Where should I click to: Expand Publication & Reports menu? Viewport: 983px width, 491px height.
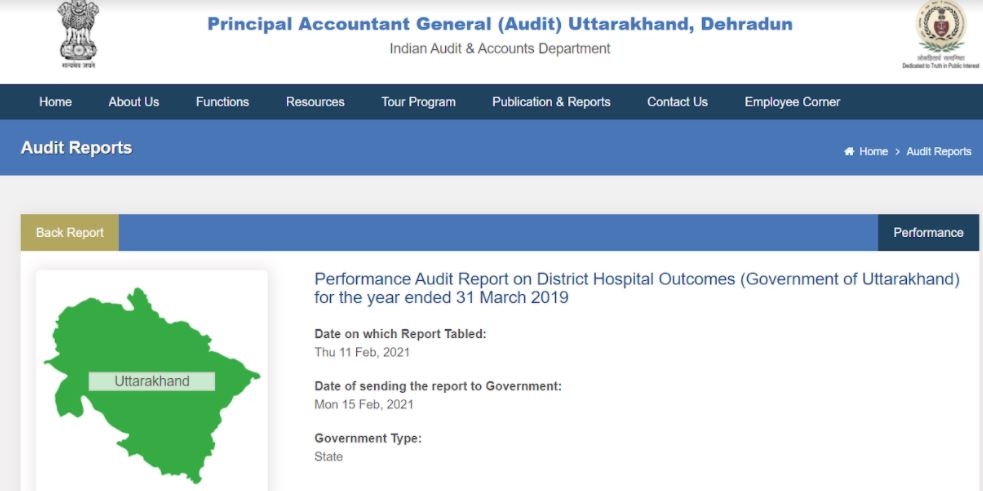pos(551,102)
